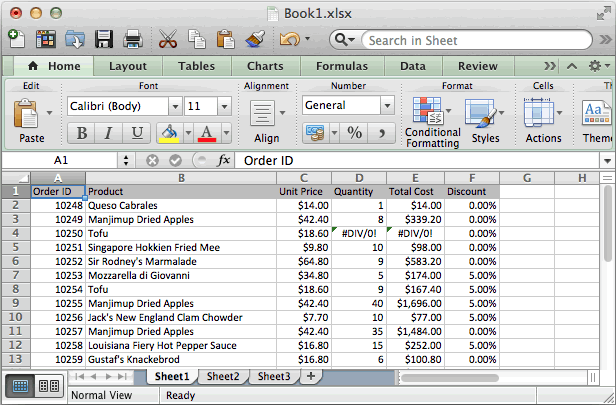Select all cells corner button
This screenshot has height=405, width=616.
tap(16, 178)
